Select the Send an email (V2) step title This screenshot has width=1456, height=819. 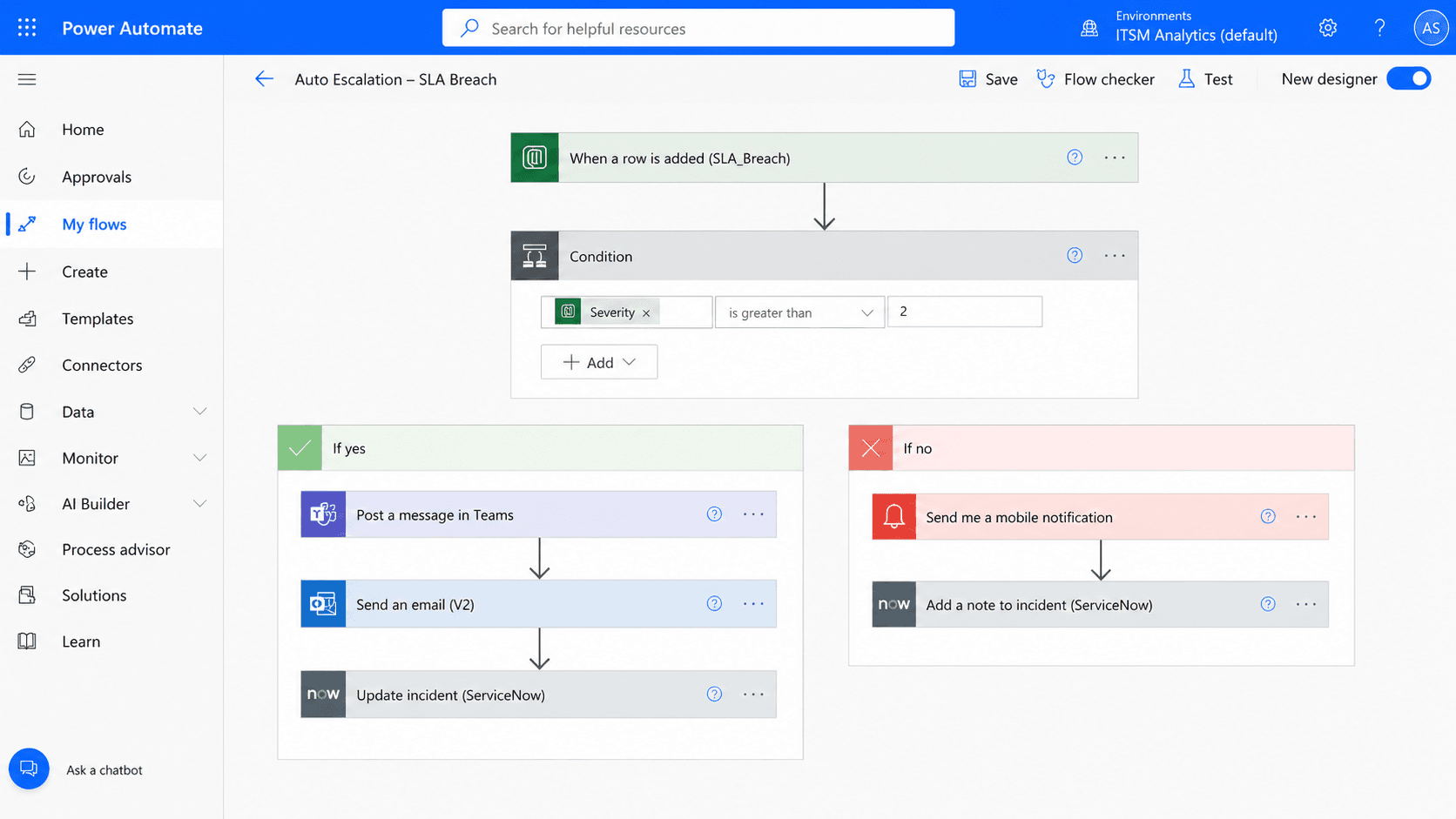pos(415,605)
